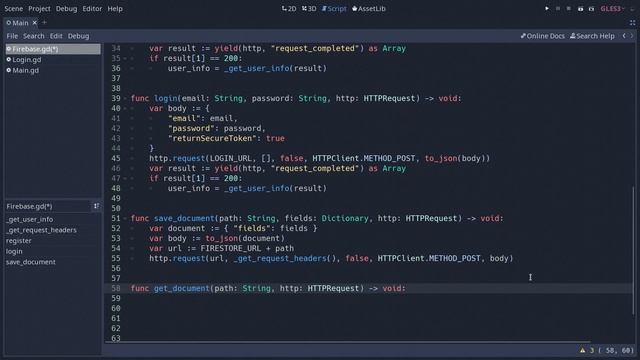Jump to login method in outline

click(14, 251)
